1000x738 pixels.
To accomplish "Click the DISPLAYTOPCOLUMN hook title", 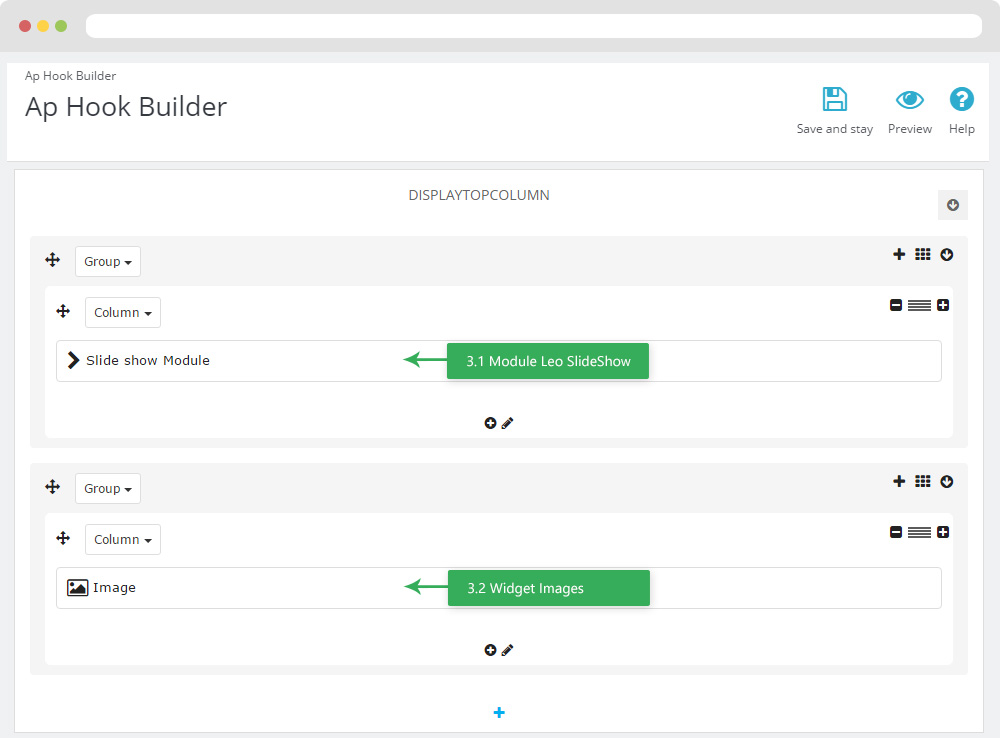I will click(x=479, y=195).
